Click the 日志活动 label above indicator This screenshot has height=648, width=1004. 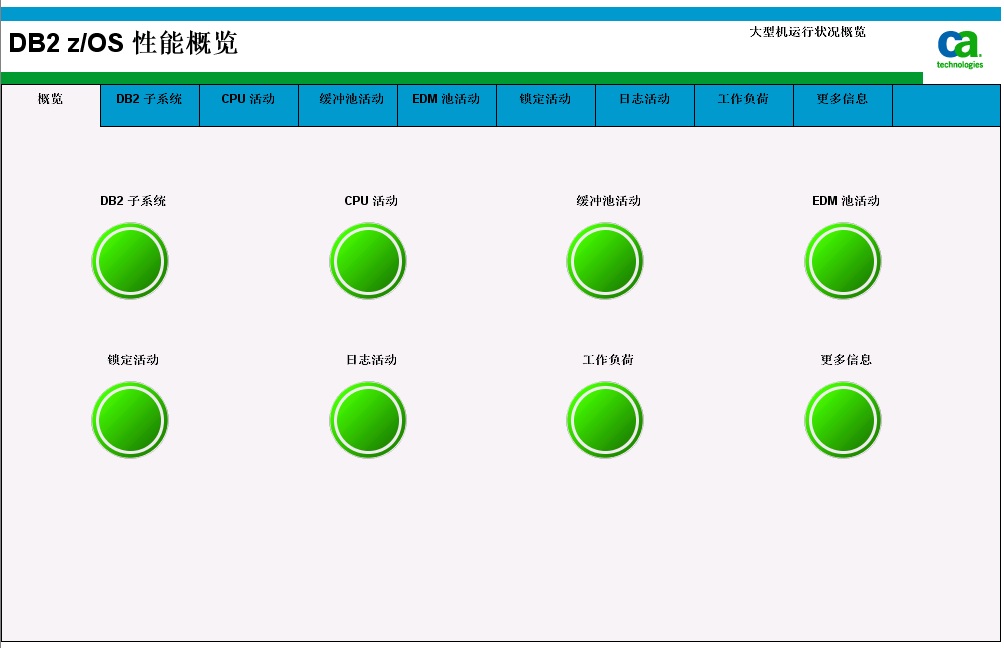point(371,359)
